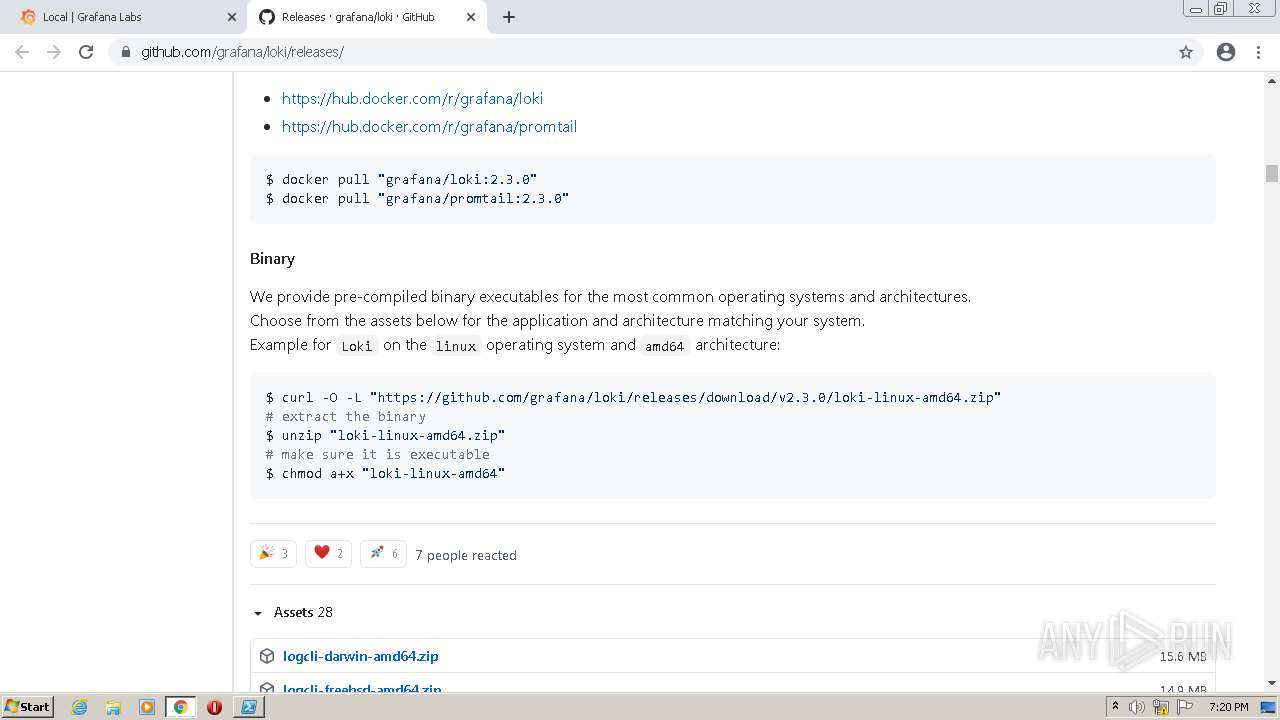Click the Chrome taskbar icon
1280x720 pixels.
(181, 707)
